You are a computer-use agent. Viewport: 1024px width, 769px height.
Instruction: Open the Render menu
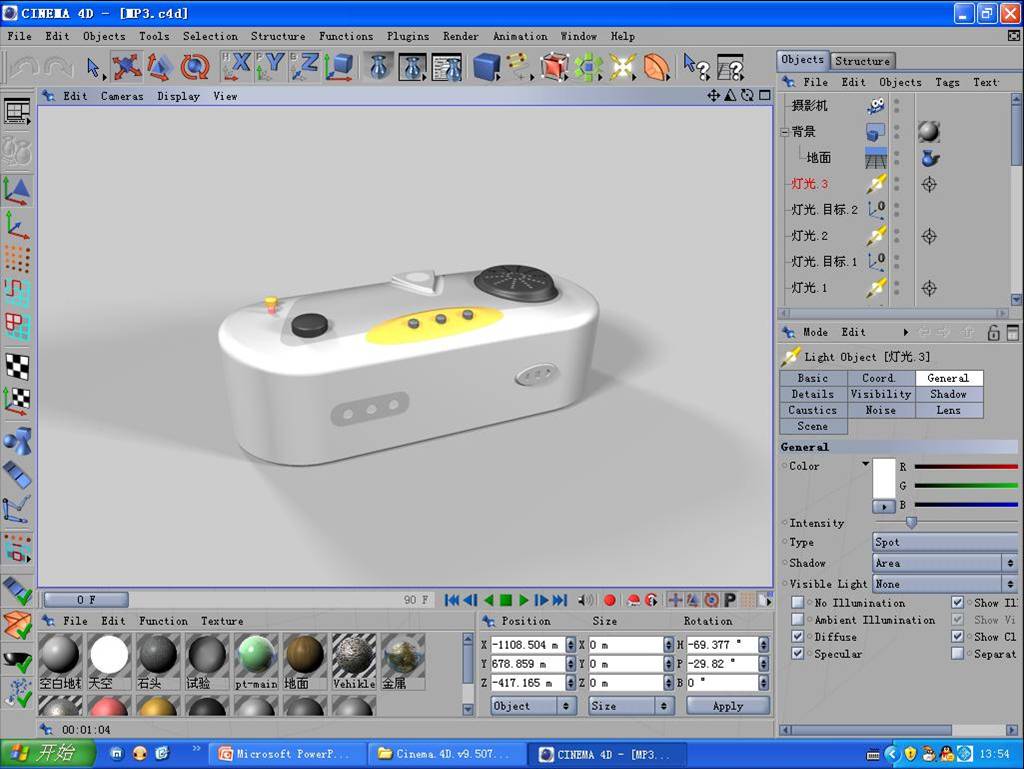[460, 37]
